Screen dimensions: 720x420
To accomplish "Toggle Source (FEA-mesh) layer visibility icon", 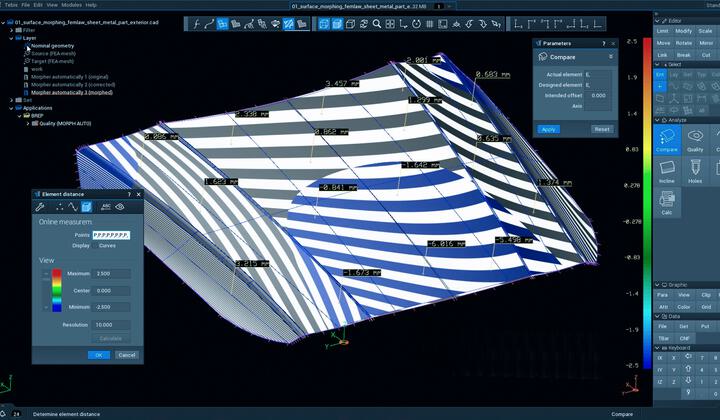I will click(x=27, y=54).
